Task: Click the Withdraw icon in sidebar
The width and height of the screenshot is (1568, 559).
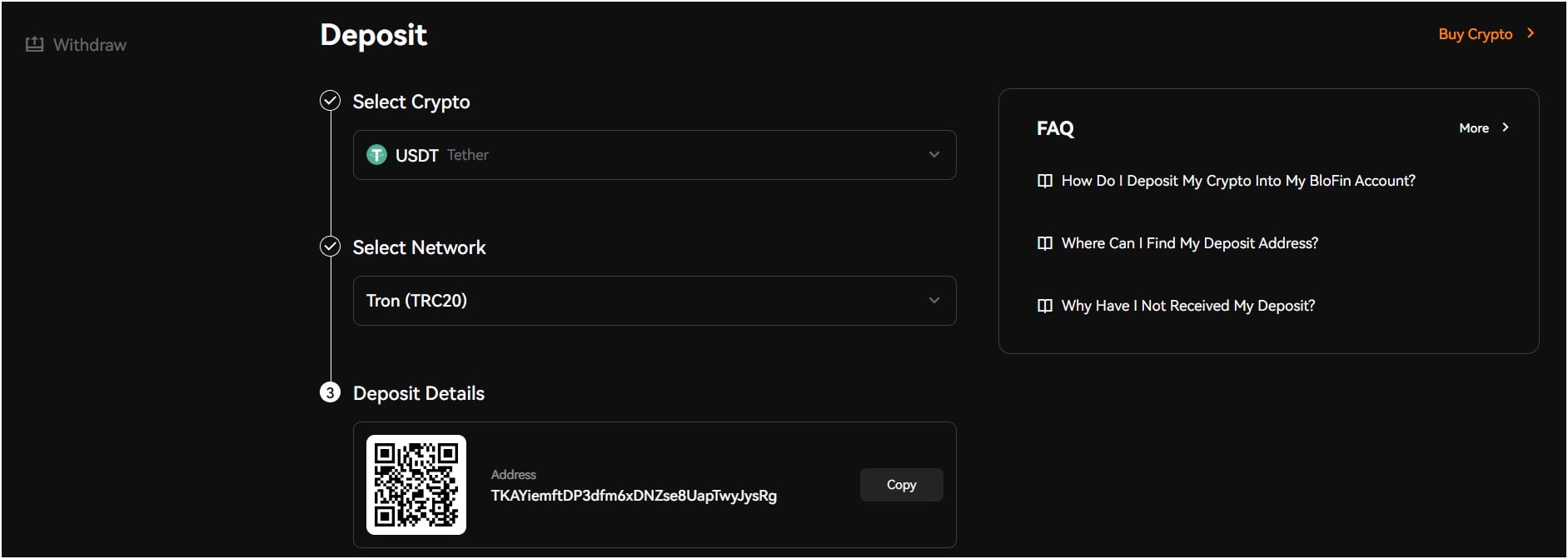Action: (34, 45)
